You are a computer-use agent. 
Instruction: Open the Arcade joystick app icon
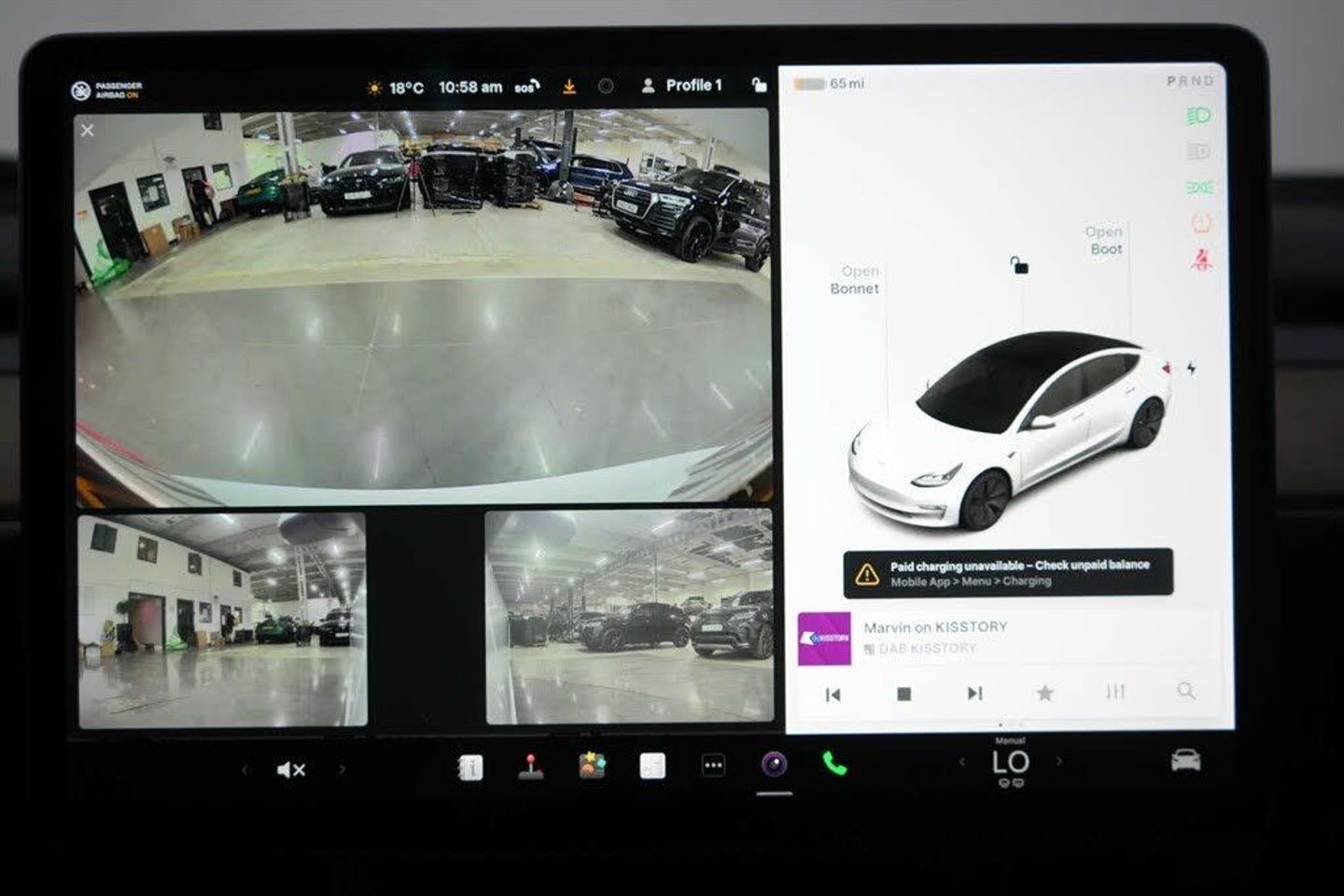point(531,766)
